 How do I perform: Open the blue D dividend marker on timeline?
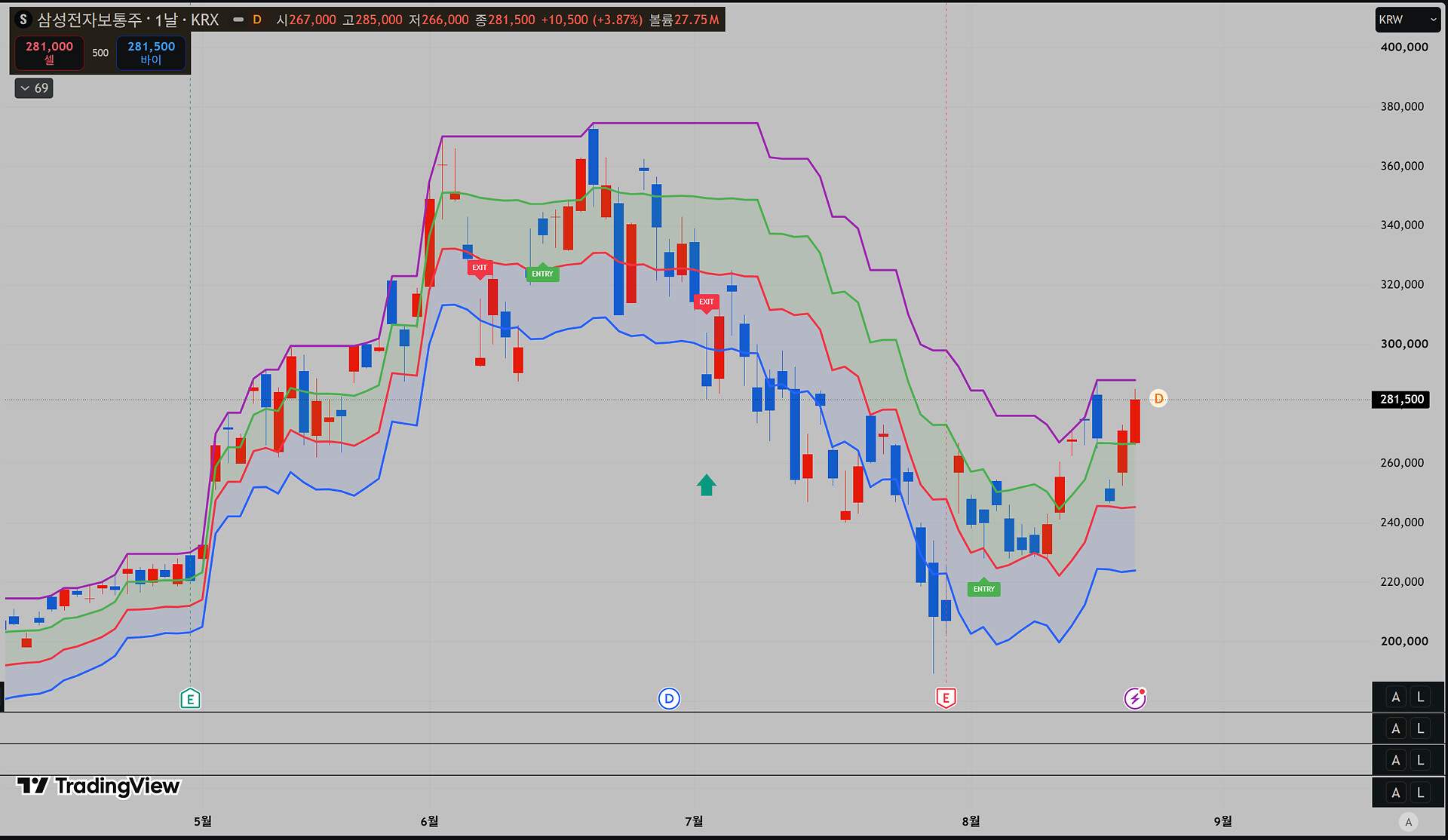pos(669,699)
